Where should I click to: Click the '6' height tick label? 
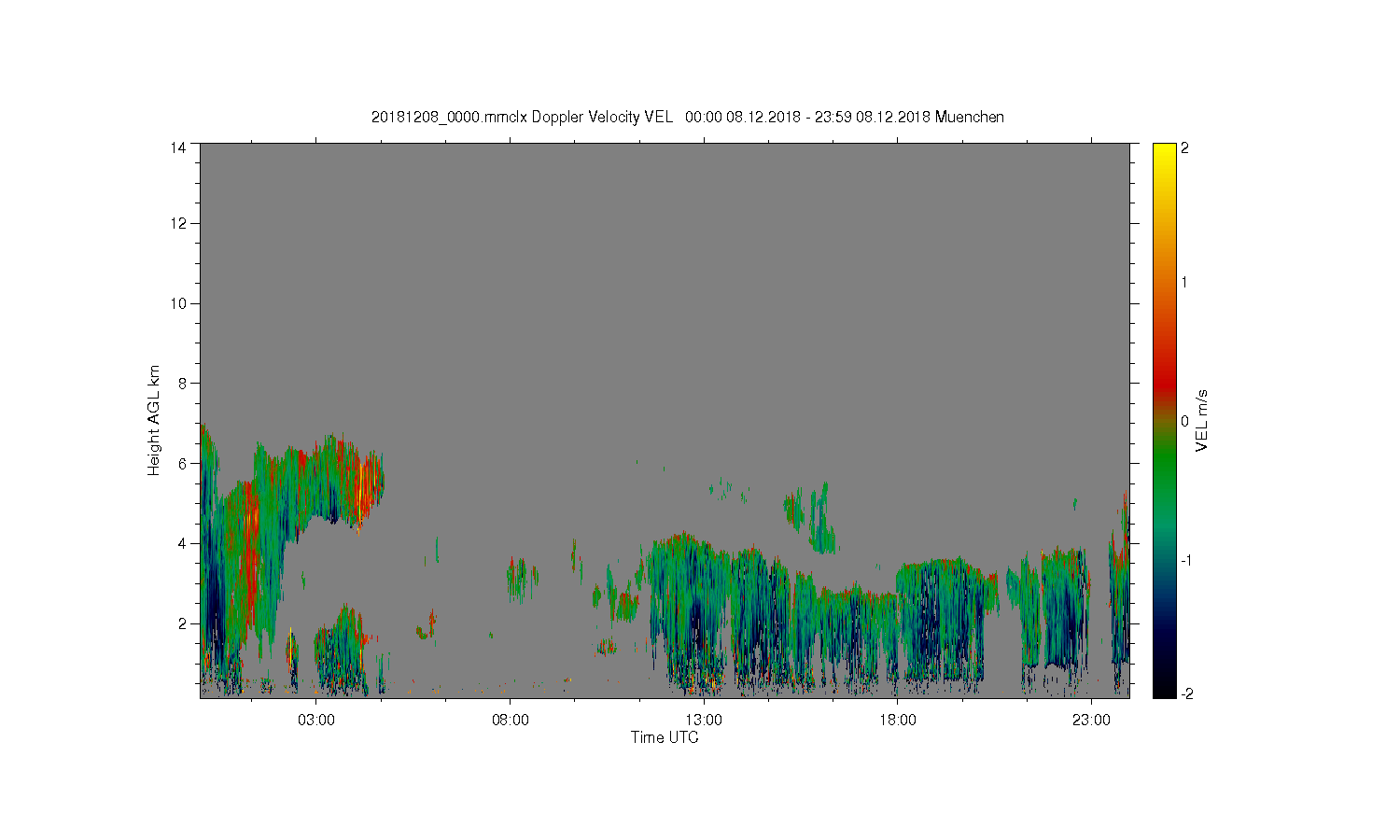pyautogui.click(x=182, y=463)
